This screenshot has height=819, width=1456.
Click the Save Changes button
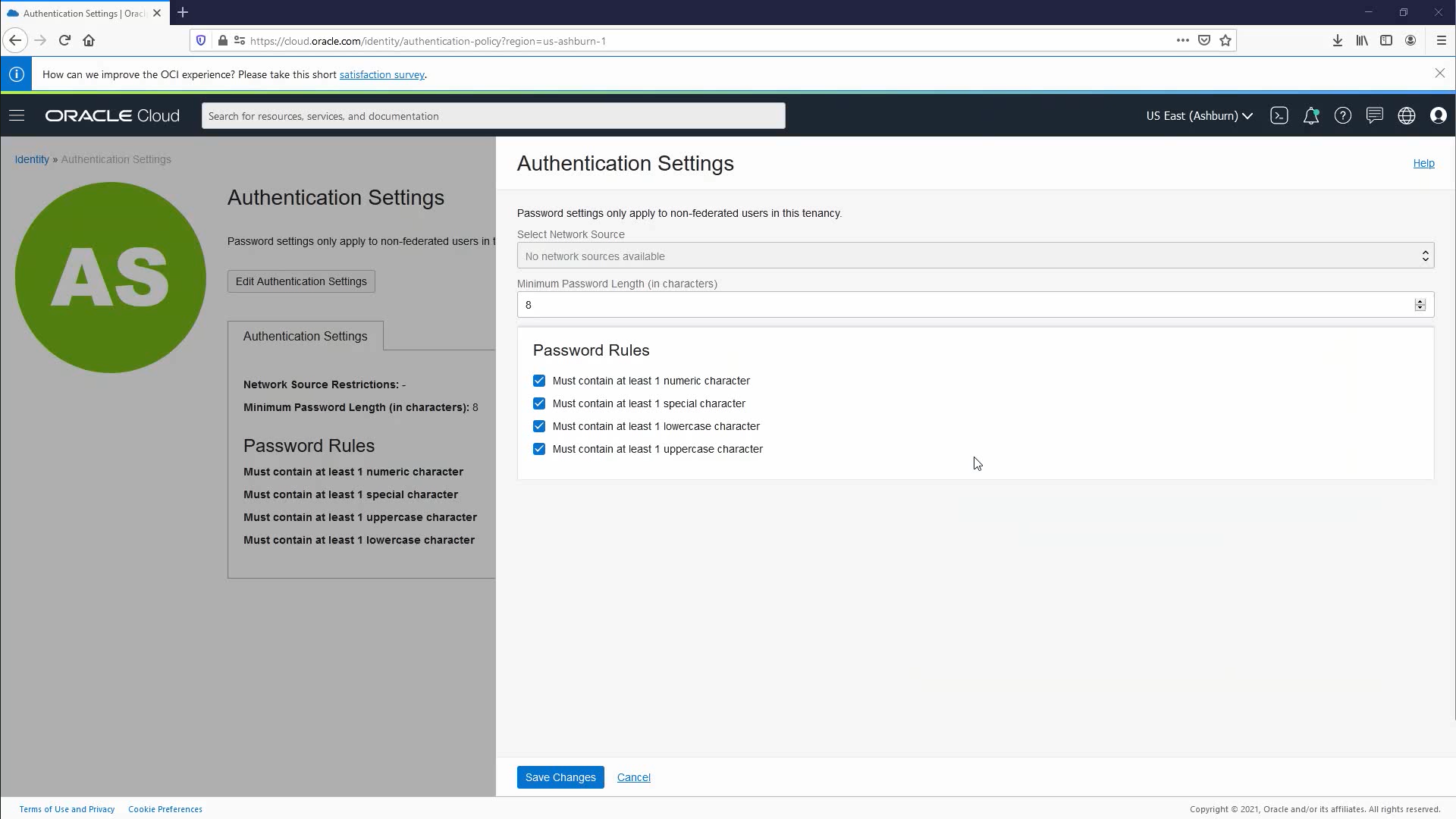click(560, 777)
